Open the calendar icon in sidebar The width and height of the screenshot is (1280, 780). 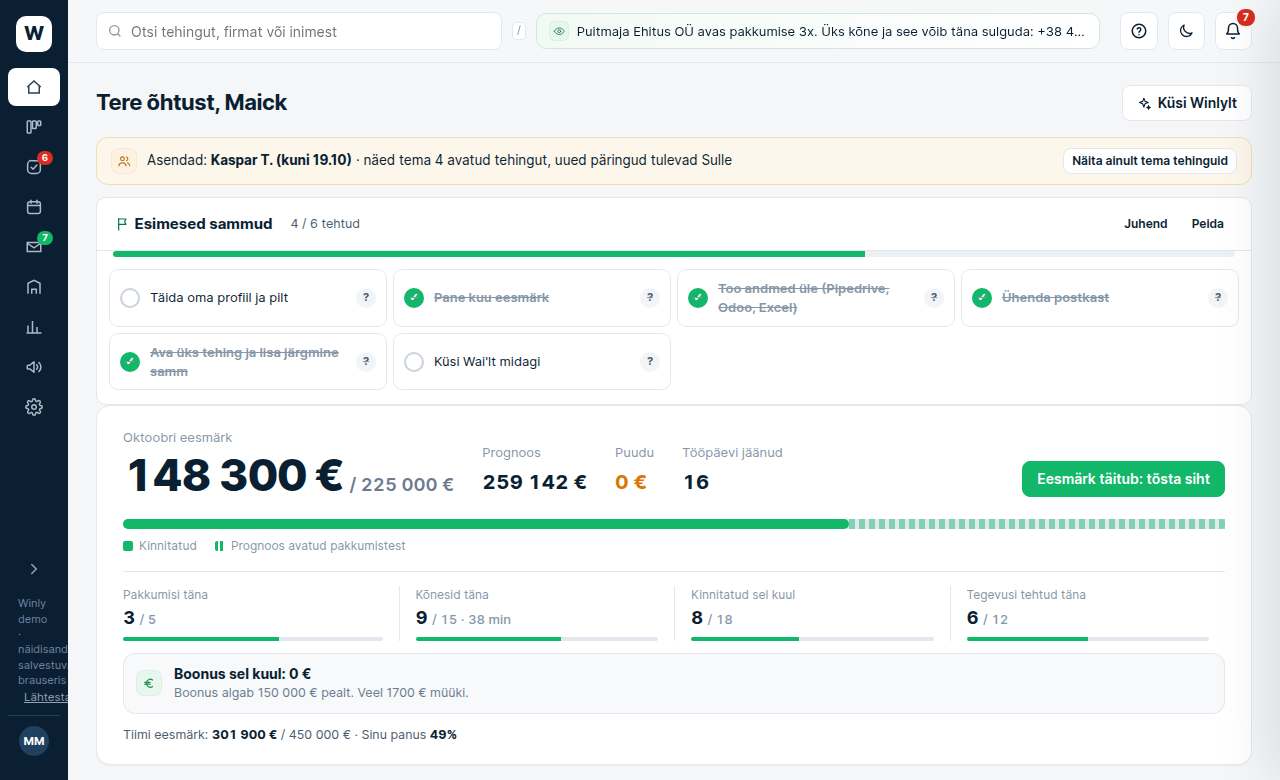tap(34, 207)
